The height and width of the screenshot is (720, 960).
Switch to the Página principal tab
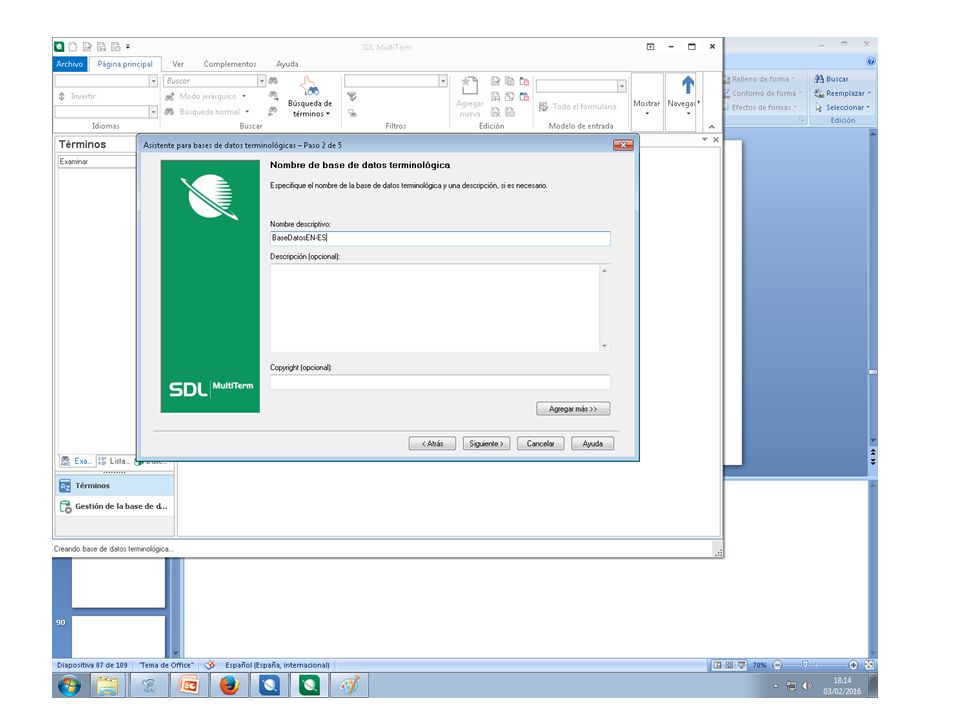click(125, 64)
